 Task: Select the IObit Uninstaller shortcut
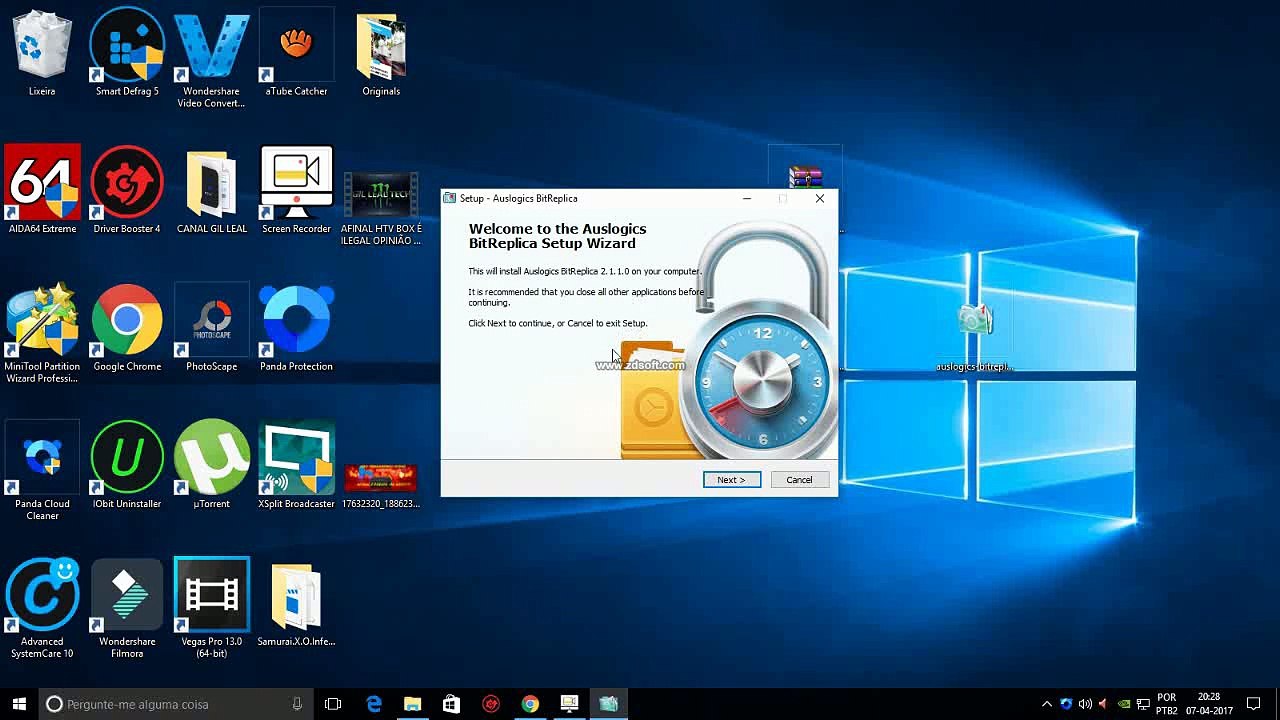pyautogui.click(x=127, y=465)
